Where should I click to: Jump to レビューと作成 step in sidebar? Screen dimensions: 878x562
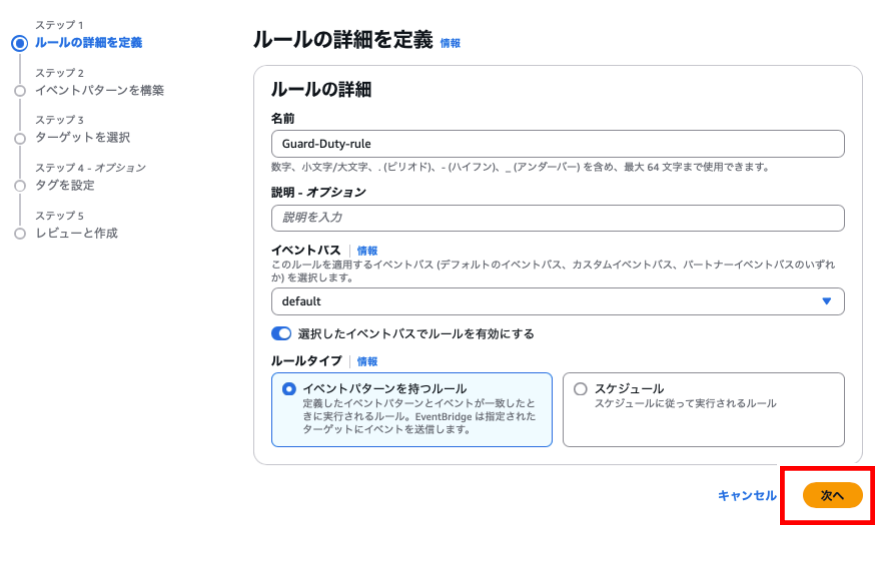coord(76,233)
